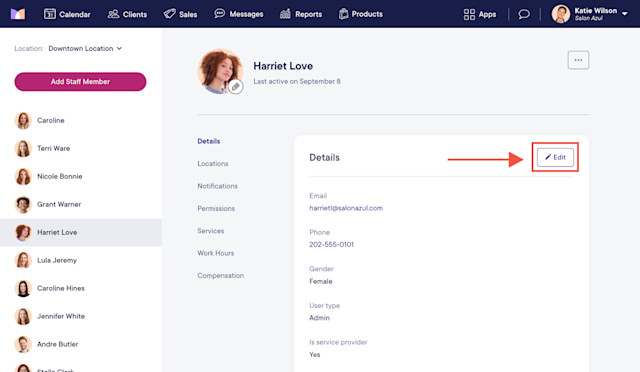Screen dimensions: 640x372
Task: Open the Work Hours tab
Action: coord(216,253)
